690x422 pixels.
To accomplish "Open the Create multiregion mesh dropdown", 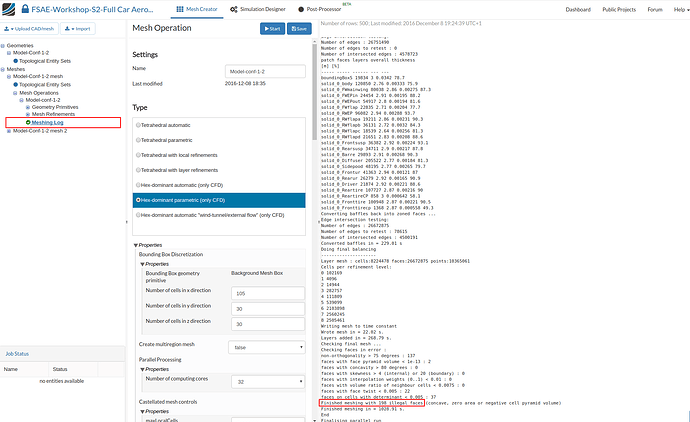I will [267, 347].
